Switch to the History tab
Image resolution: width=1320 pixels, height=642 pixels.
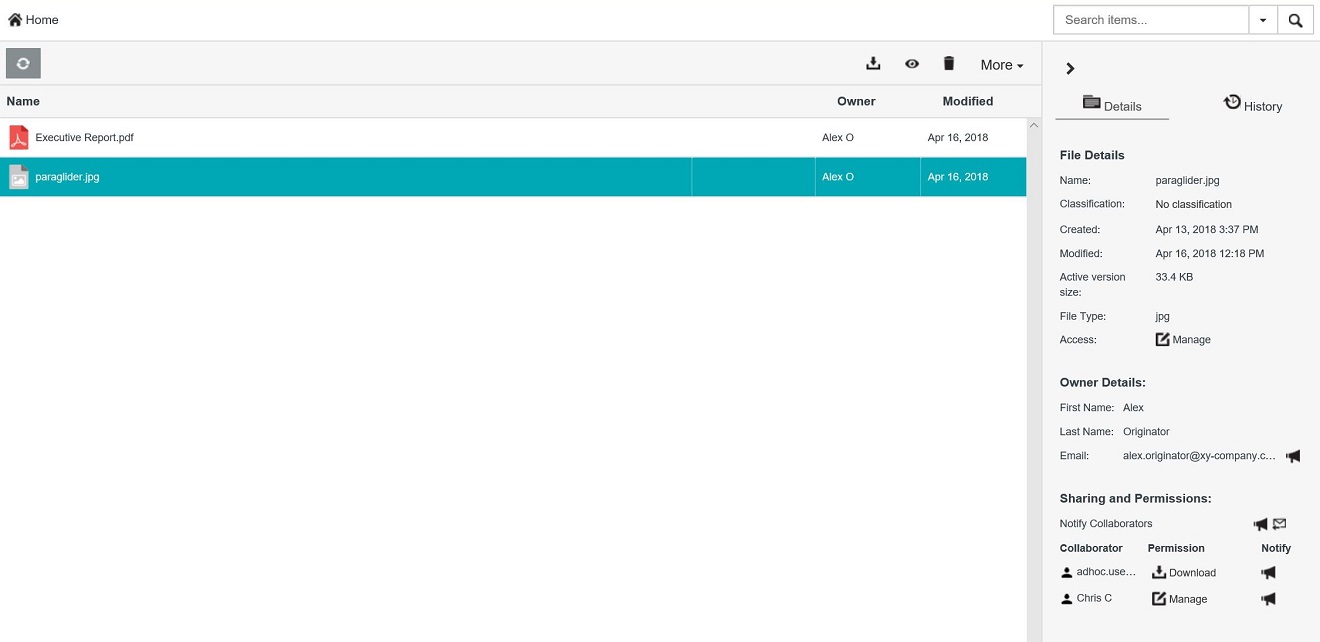pyautogui.click(x=1252, y=105)
